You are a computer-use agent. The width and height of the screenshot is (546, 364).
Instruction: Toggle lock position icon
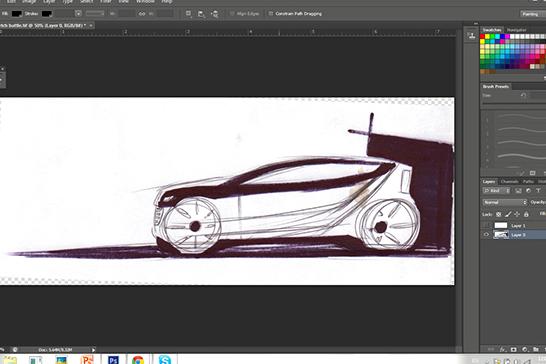pos(517,214)
